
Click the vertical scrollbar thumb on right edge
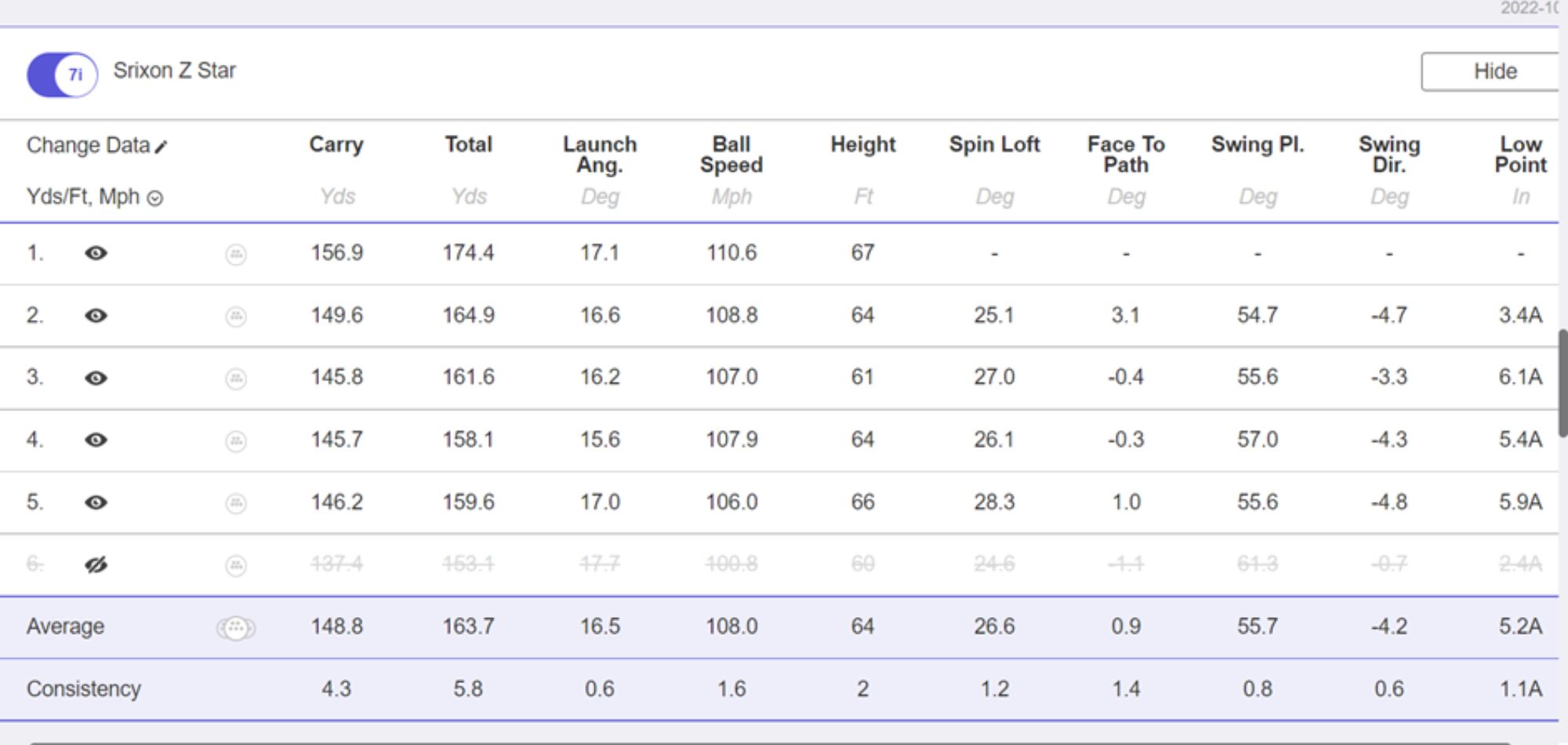(1563, 383)
